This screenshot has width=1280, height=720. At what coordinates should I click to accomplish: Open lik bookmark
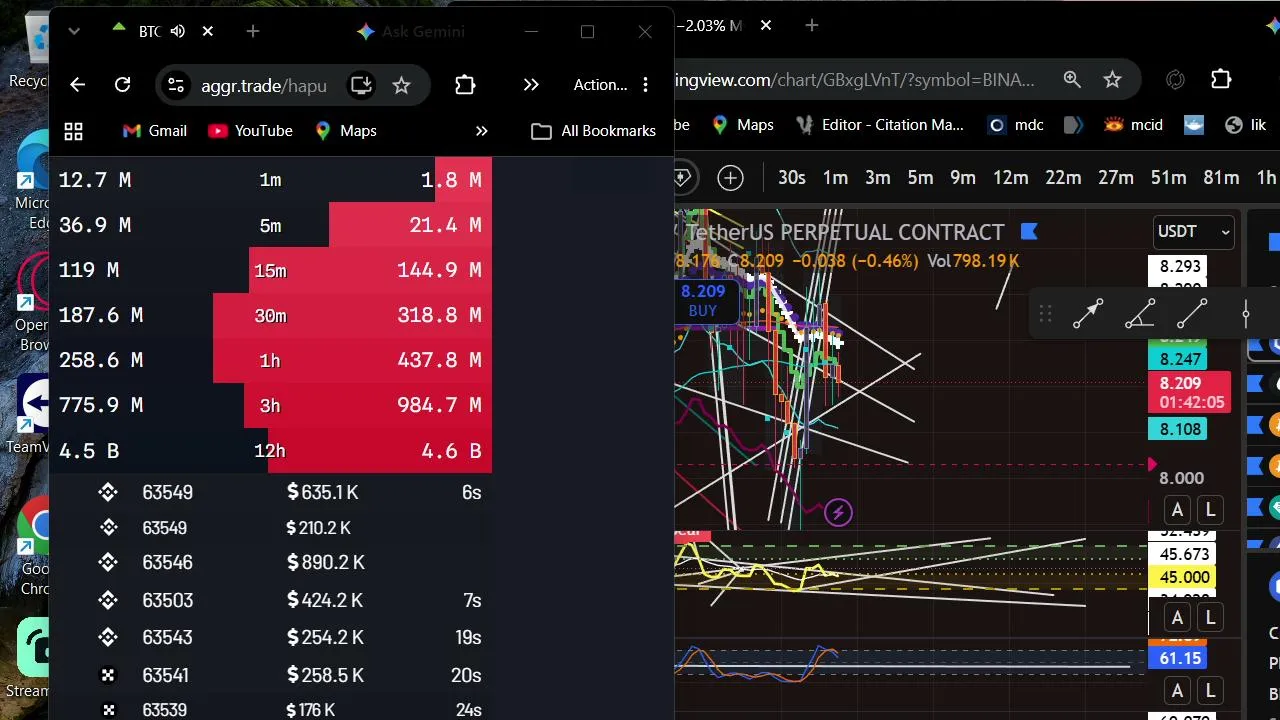[1245, 125]
